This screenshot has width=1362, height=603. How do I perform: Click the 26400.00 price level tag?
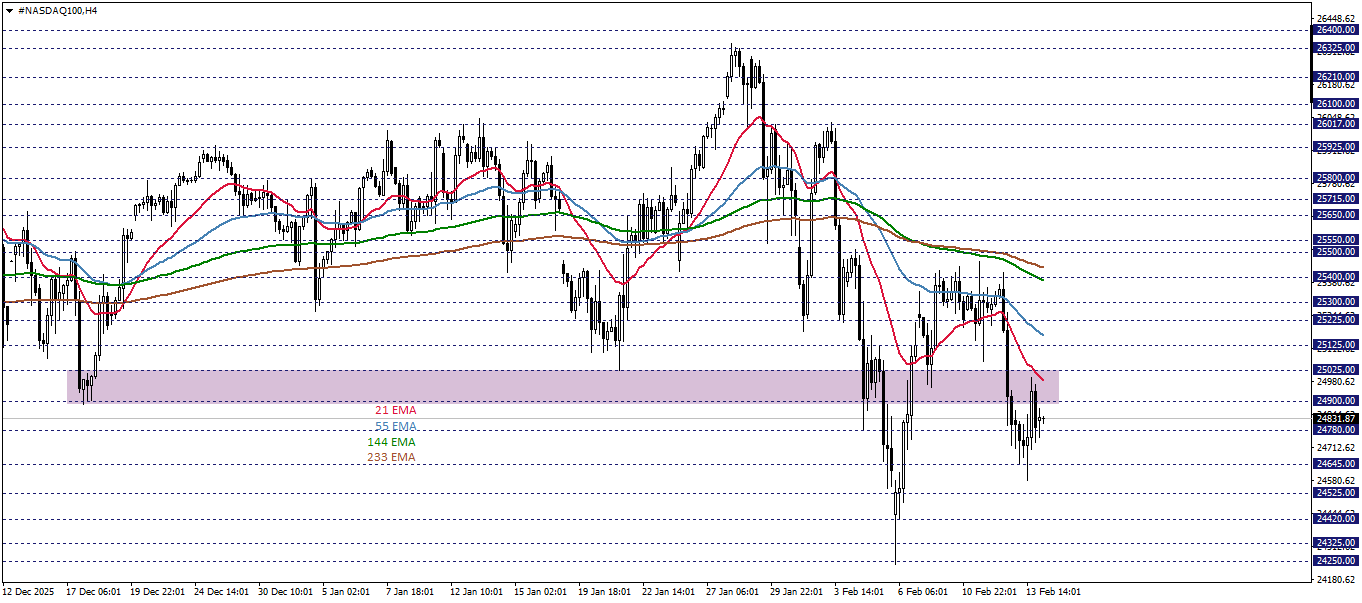click(1336, 31)
